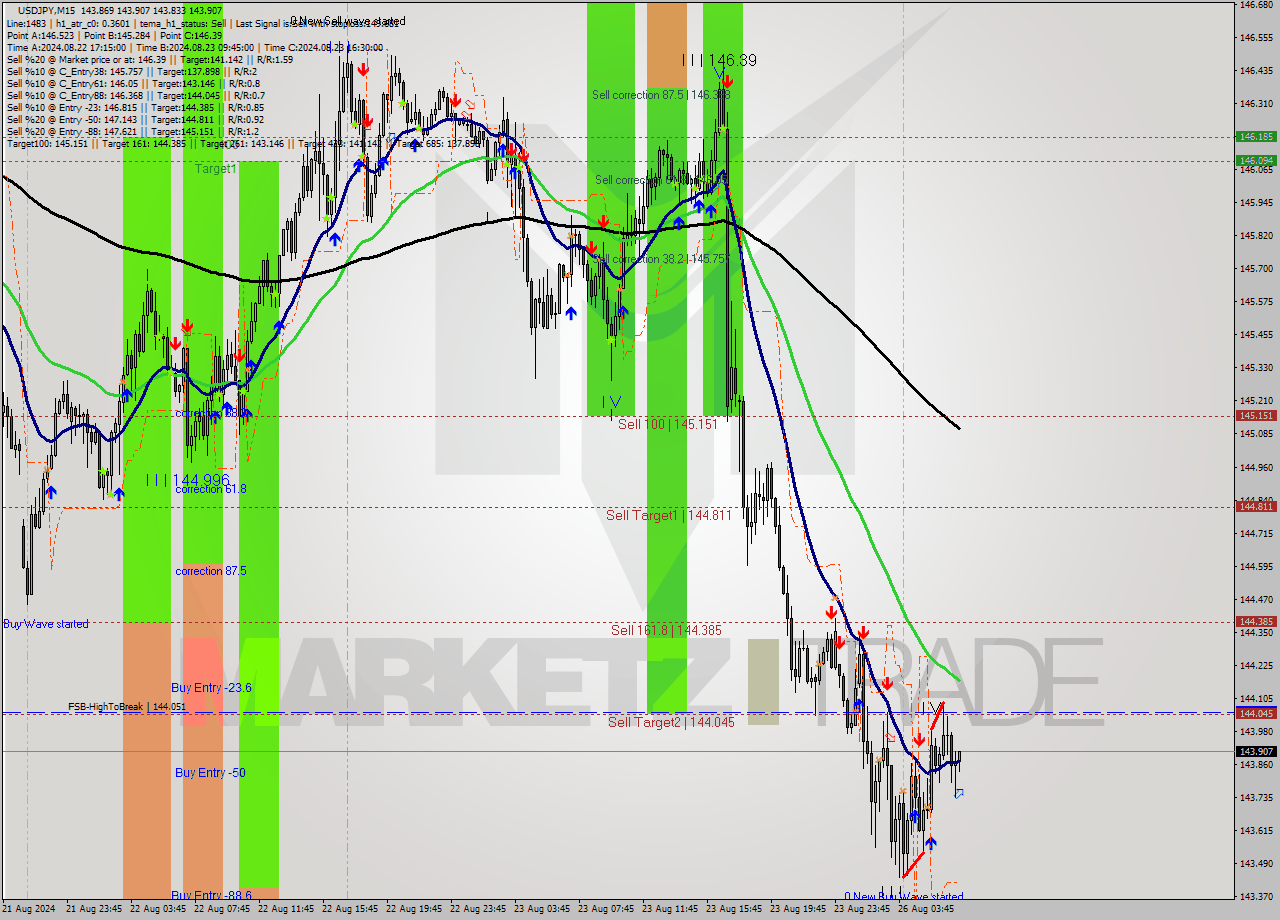Click the '22 Aug 03:45' time axis label
This screenshot has height=920, width=1280.
coord(160,909)
